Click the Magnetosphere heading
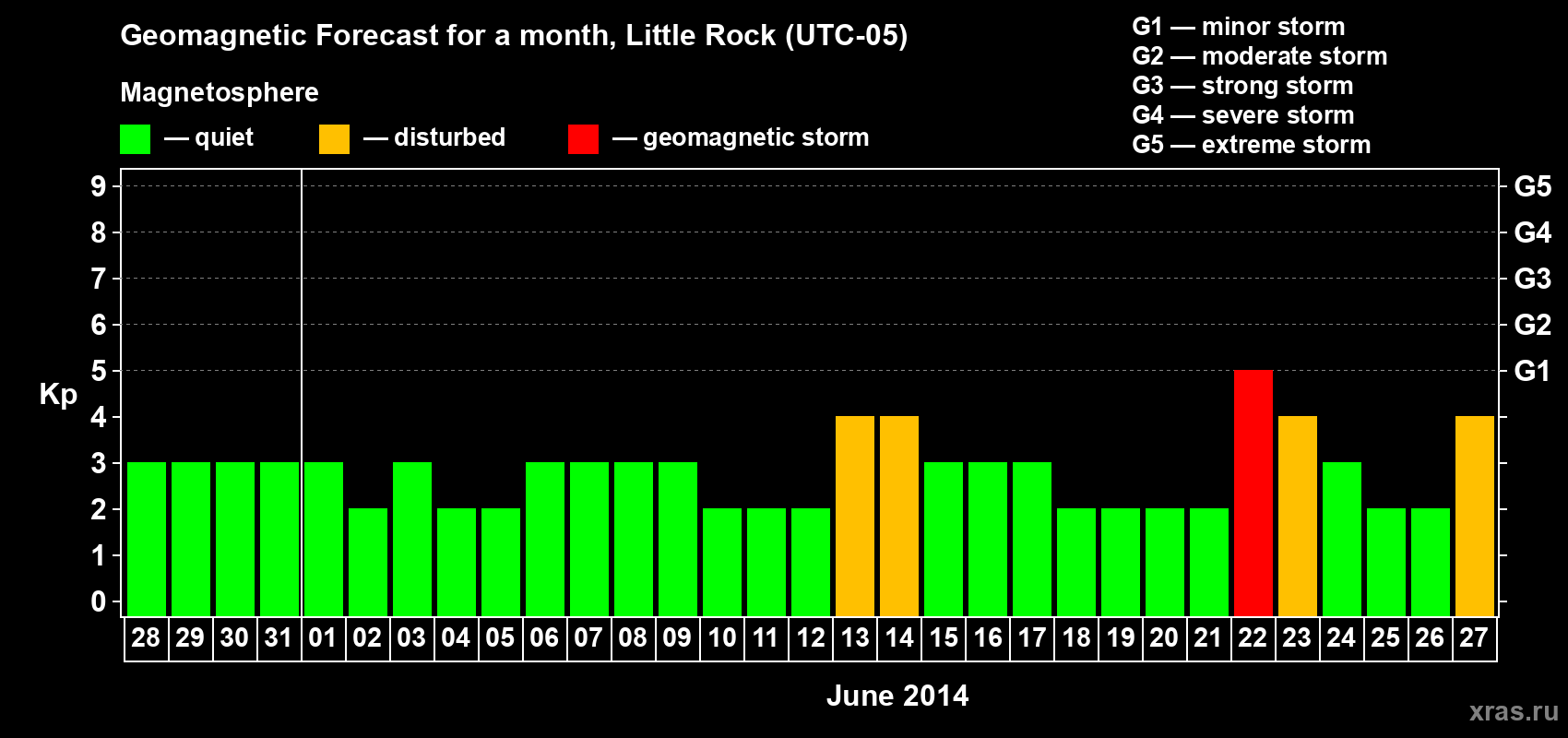 tap(220, 93)
